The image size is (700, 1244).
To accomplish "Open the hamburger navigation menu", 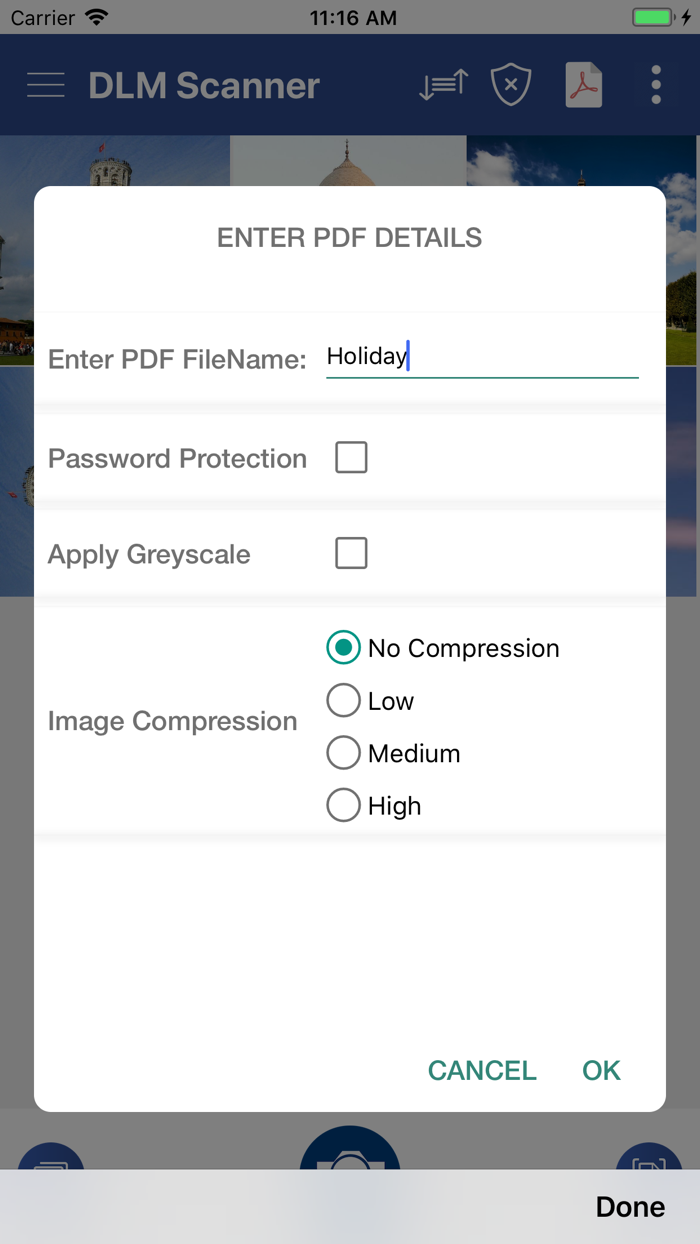I will pyautogui.click(x=45, y=85).
